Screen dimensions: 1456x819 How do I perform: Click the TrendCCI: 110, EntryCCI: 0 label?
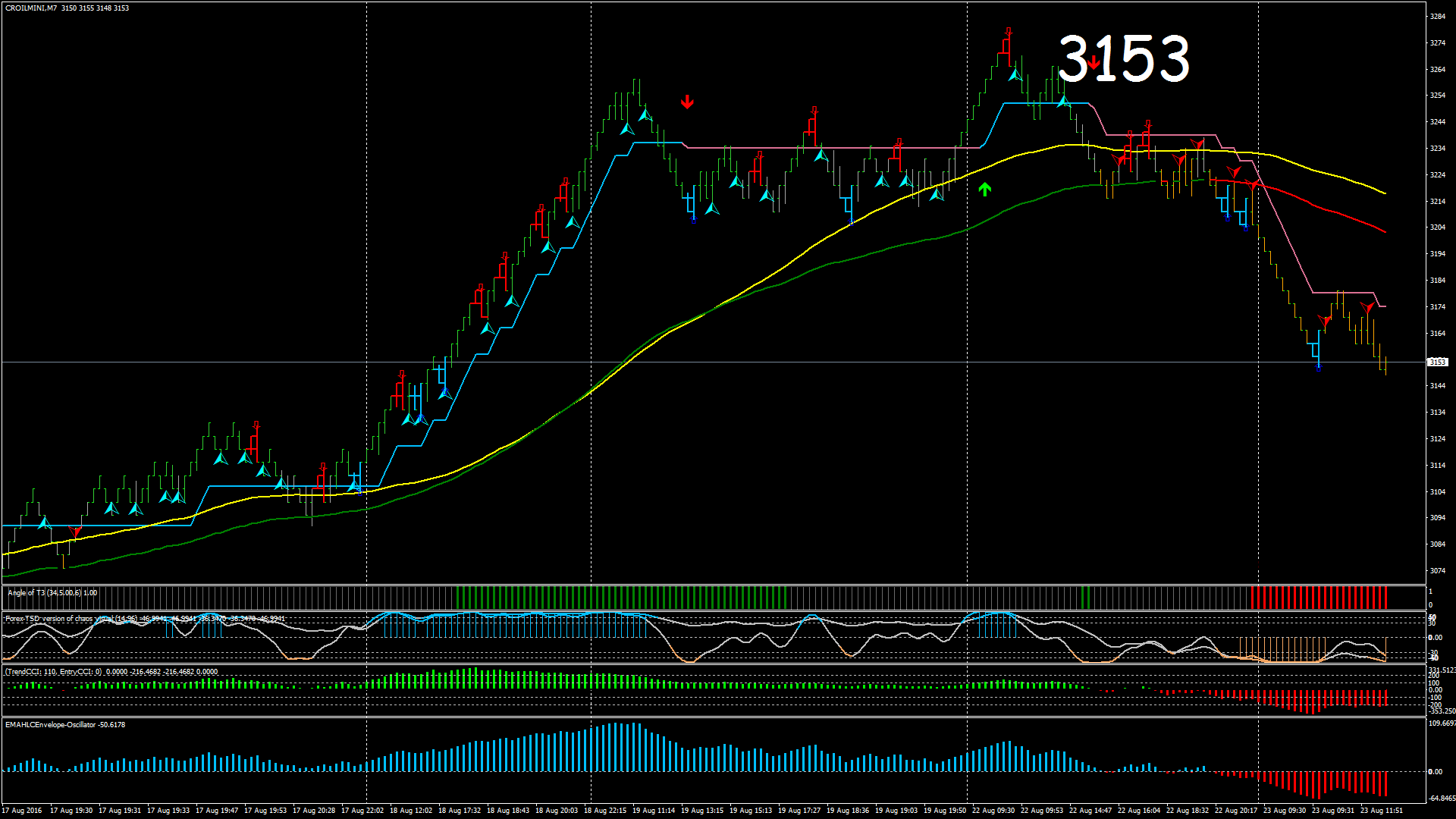111,672
